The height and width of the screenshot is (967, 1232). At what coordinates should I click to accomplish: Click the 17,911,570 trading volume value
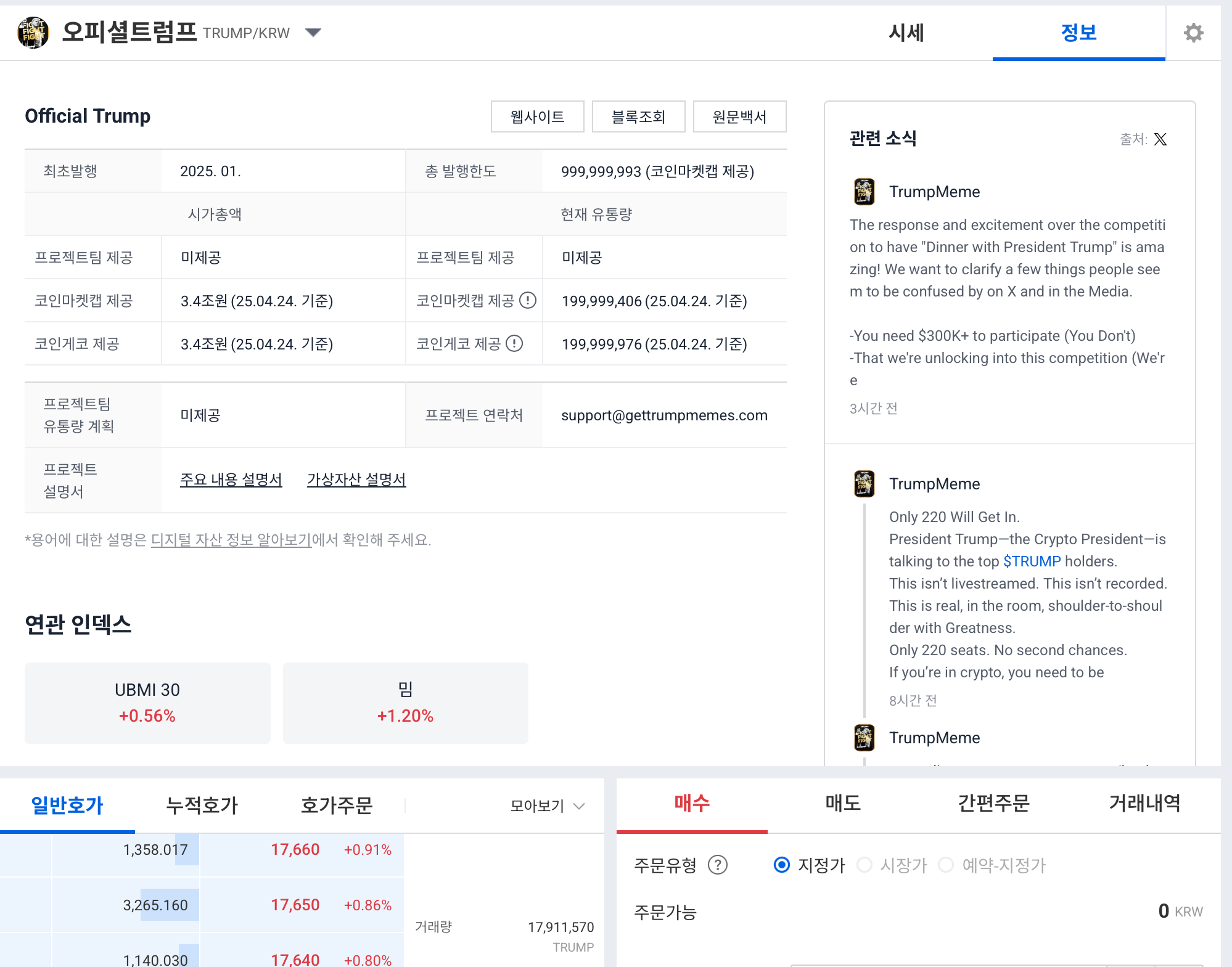[x=561, y=927]
